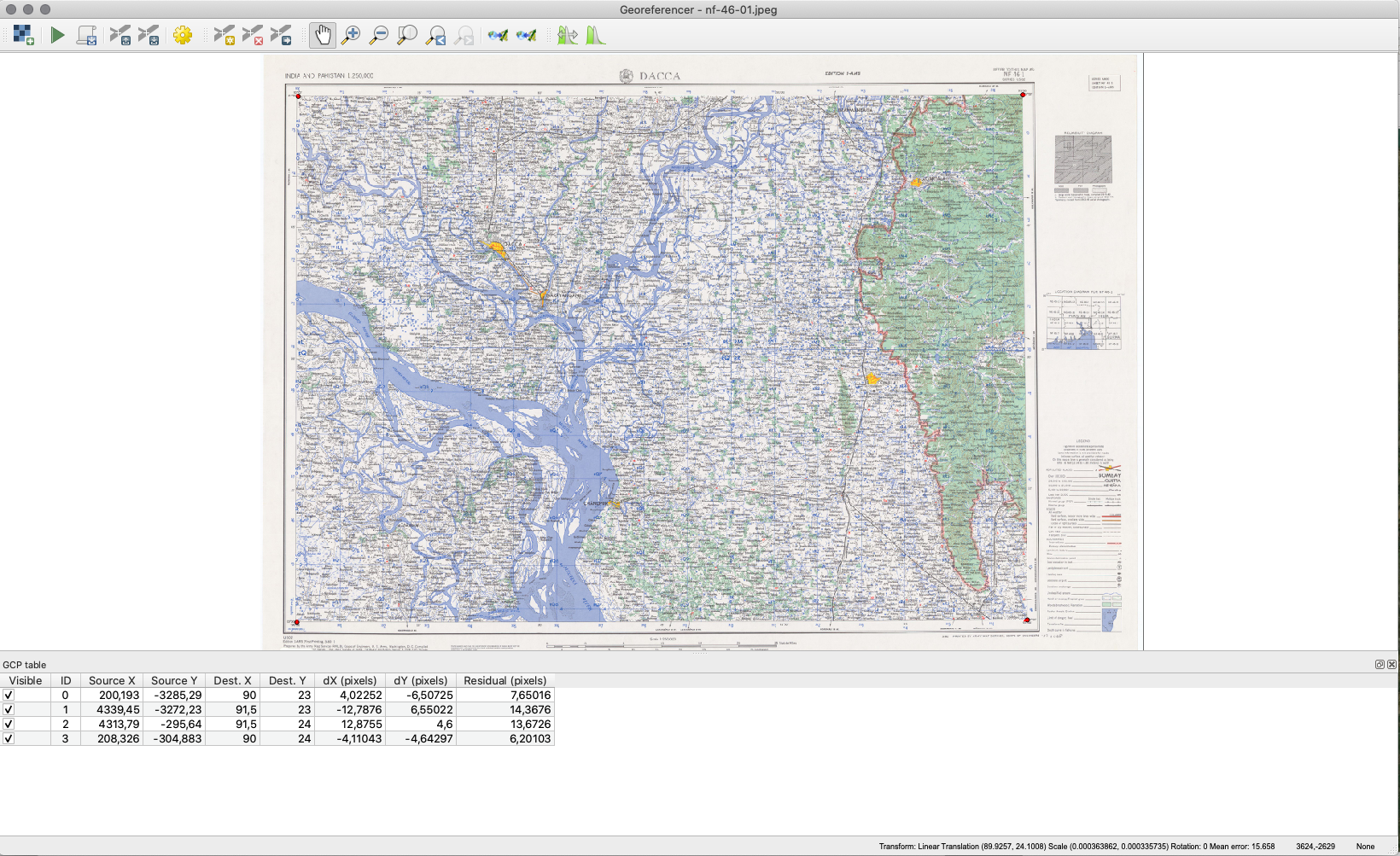Save GCP points to file
Viewport: 1400px width, 856px height.
[x=149, y=35]
